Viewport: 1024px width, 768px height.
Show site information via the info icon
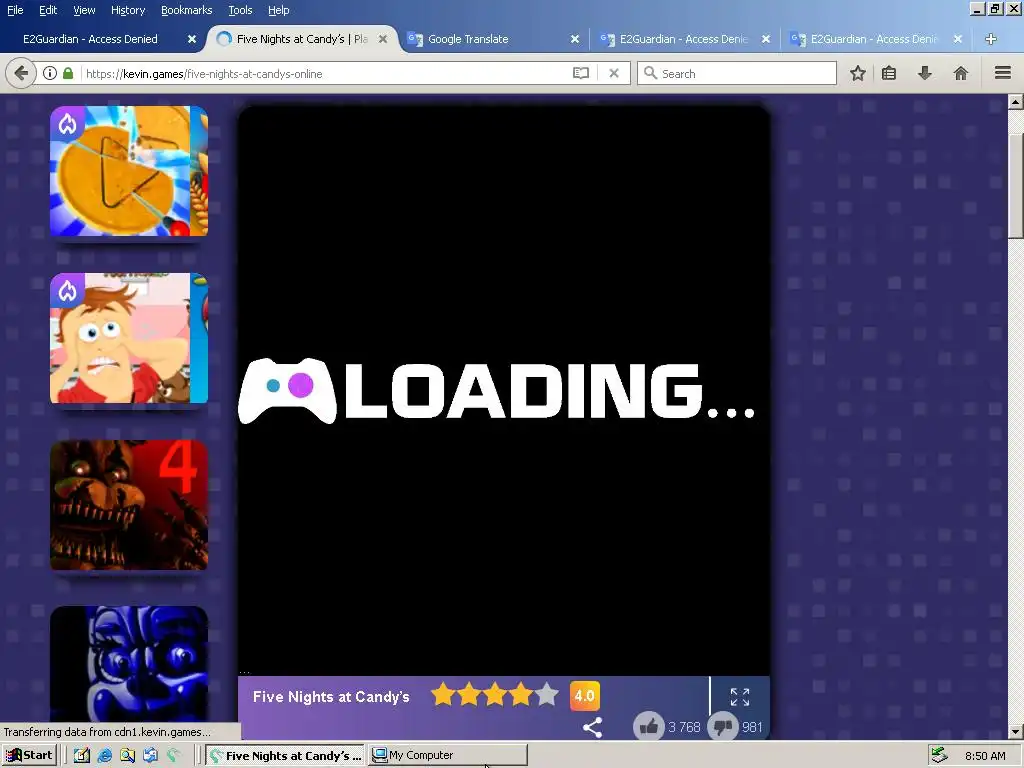point(50,73)
